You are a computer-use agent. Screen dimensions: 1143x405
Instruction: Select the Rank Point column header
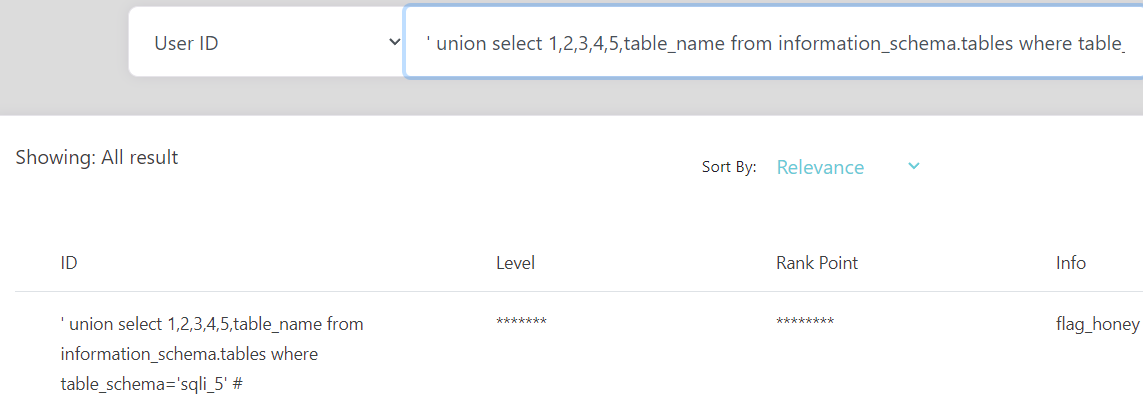(x=817, y=263)
